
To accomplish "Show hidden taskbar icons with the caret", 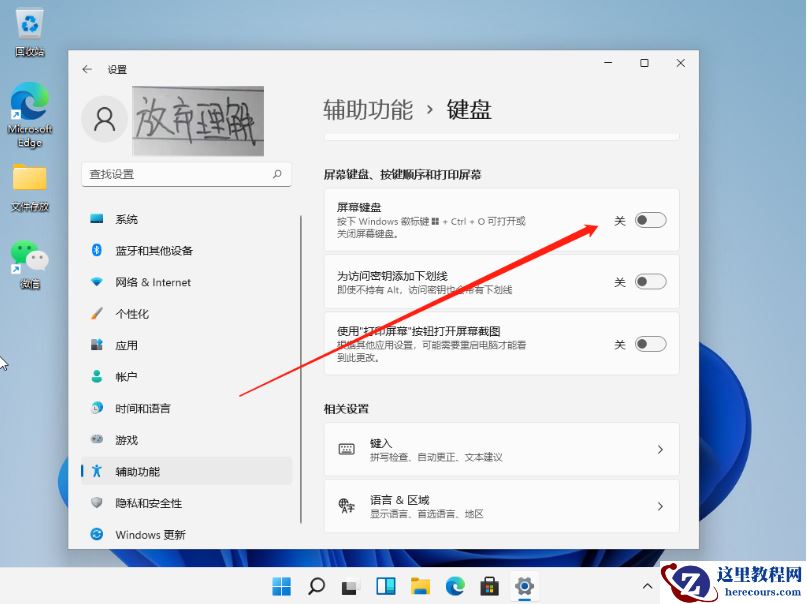I will tap(647, 585).
